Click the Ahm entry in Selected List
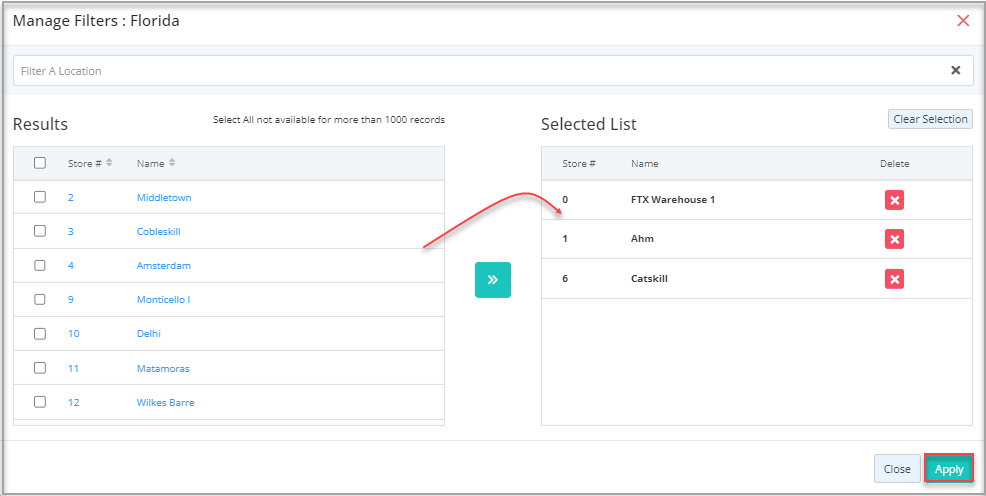The image size is (986, 496). [642, 239]
